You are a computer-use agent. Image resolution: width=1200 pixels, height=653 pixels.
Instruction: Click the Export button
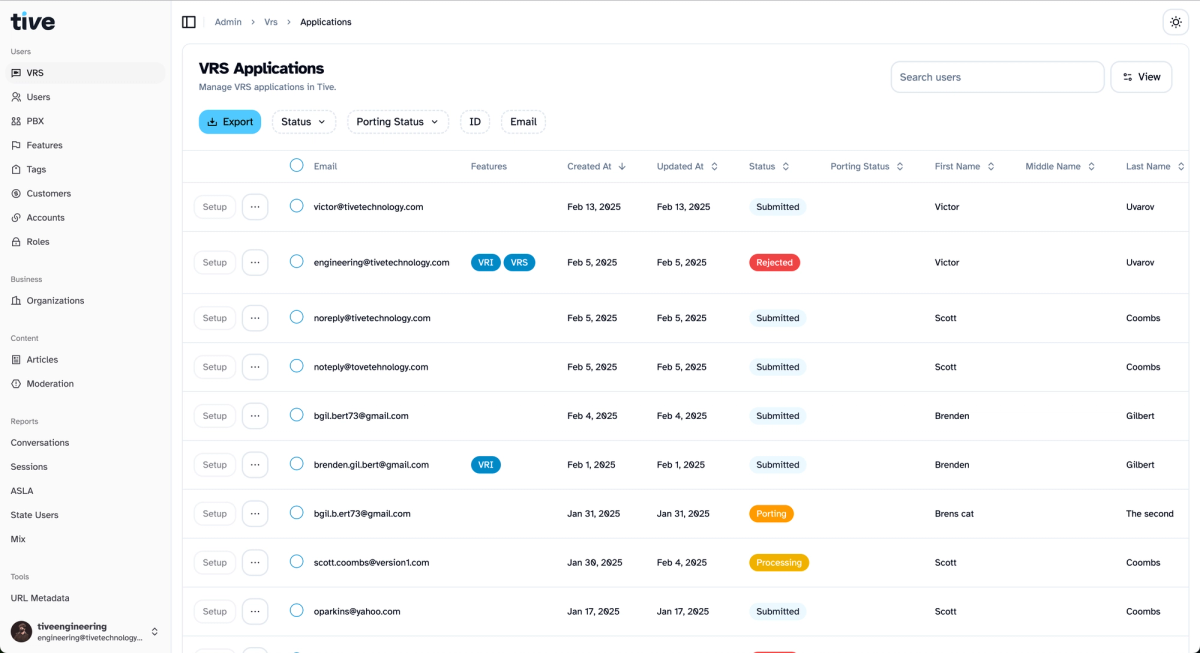(x=229, y=120)
